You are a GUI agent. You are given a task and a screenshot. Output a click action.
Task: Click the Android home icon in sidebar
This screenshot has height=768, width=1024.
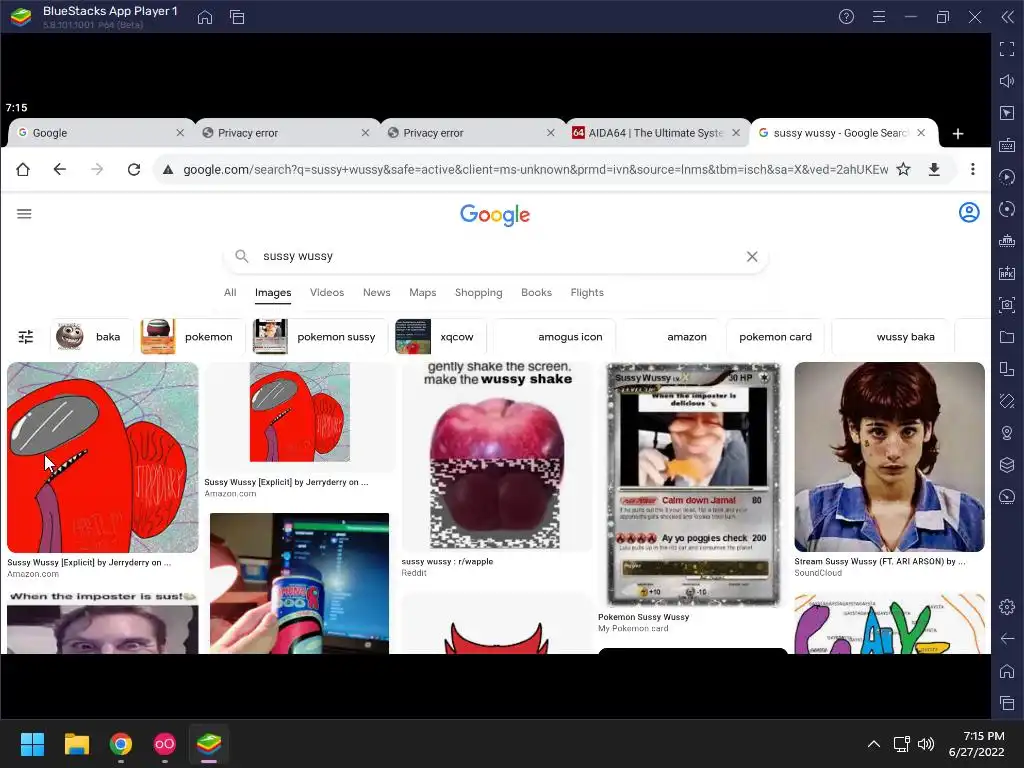1007,671
